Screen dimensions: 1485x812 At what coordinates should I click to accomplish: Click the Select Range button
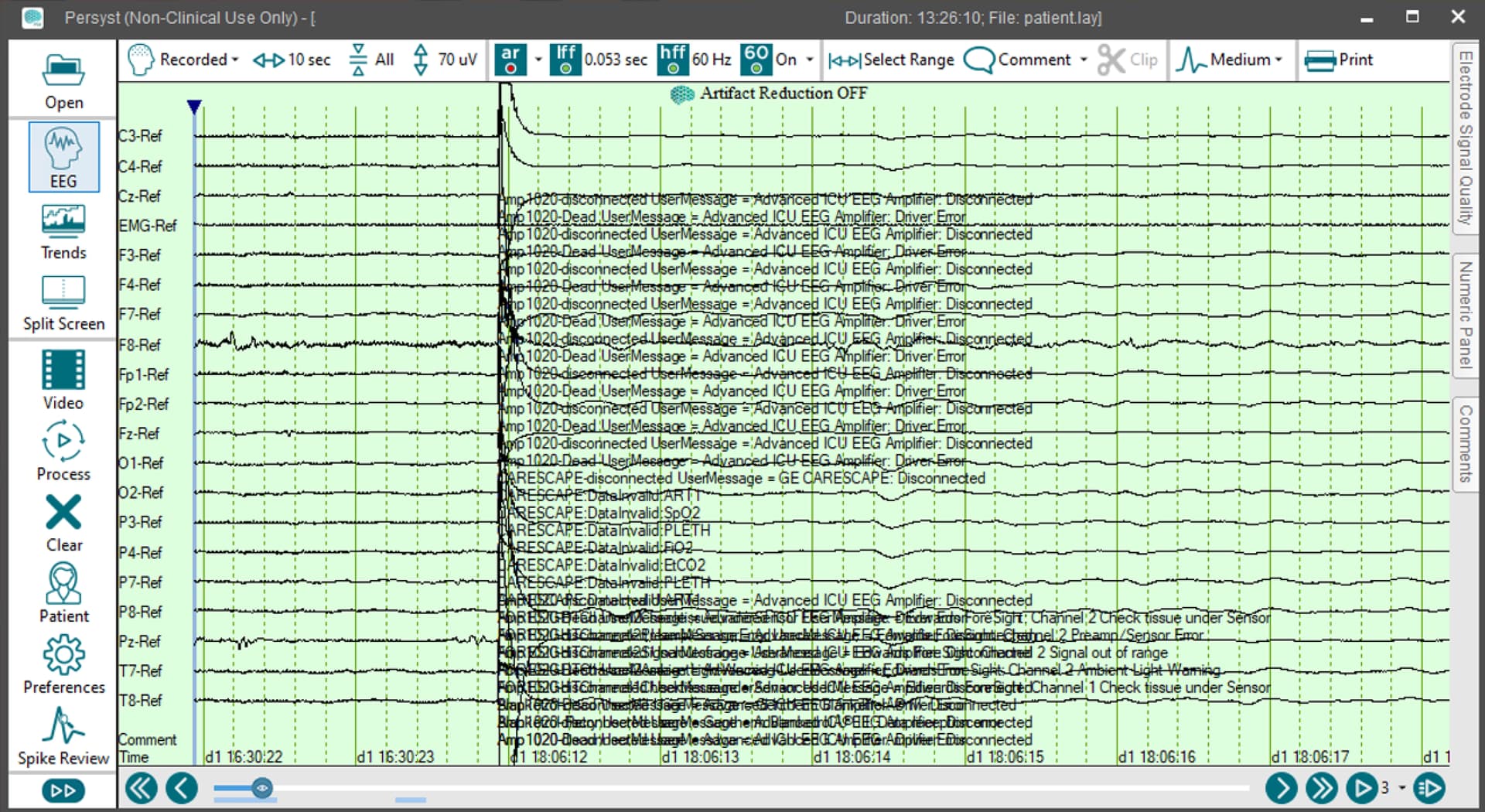coord(891,60)
